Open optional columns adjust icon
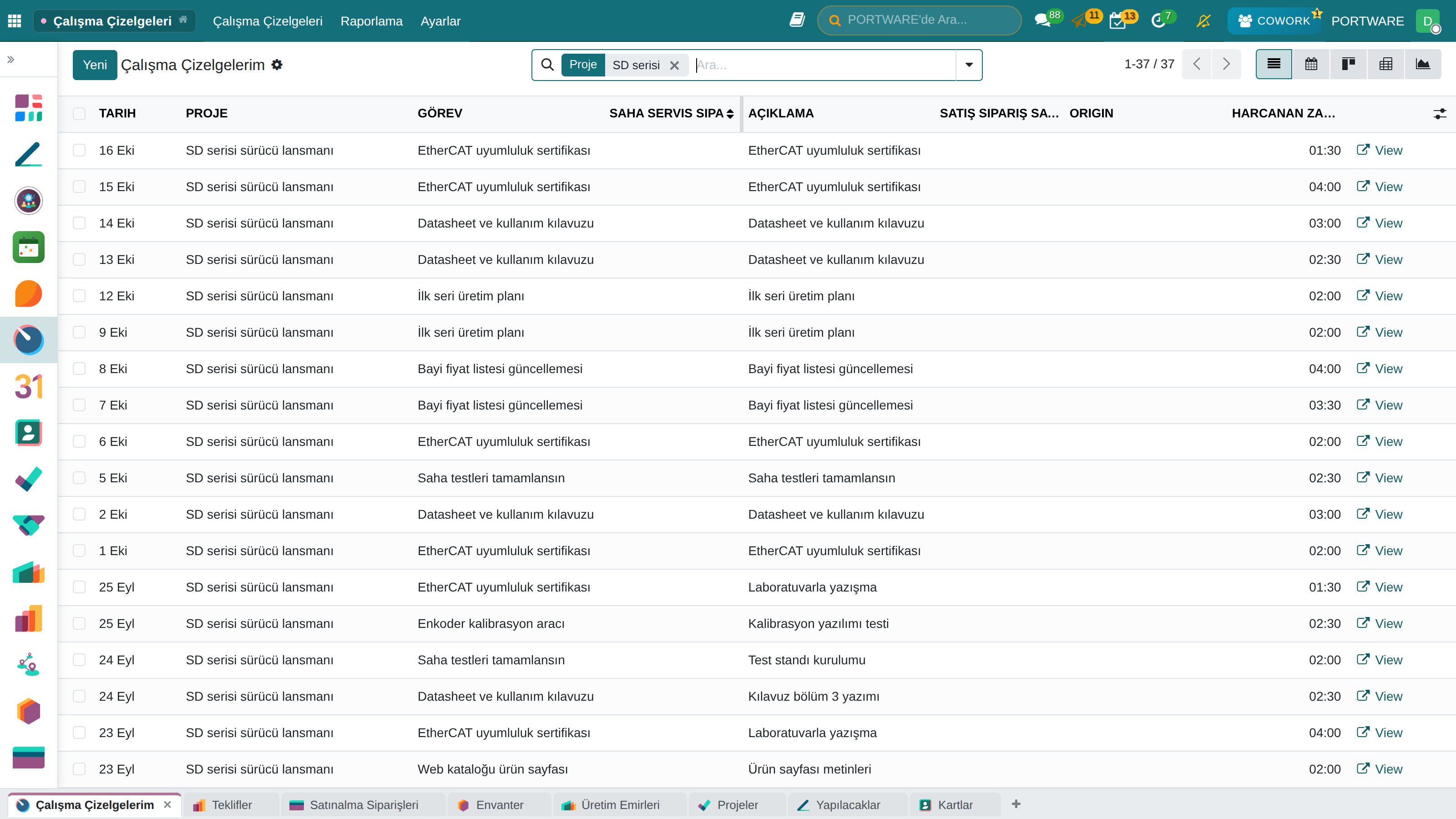The height and width of the screenshot is (819, 1456). pos(1440,114)
